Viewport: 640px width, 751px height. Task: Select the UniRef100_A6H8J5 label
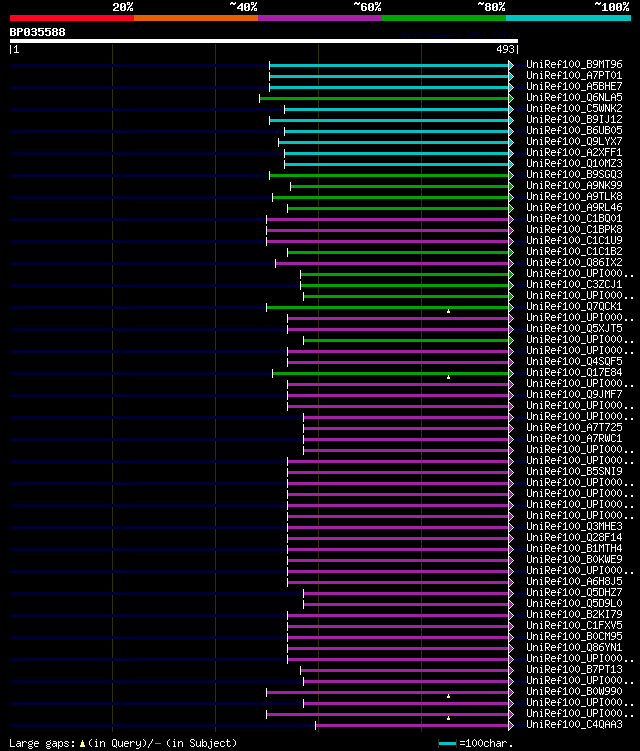point(574,582)
